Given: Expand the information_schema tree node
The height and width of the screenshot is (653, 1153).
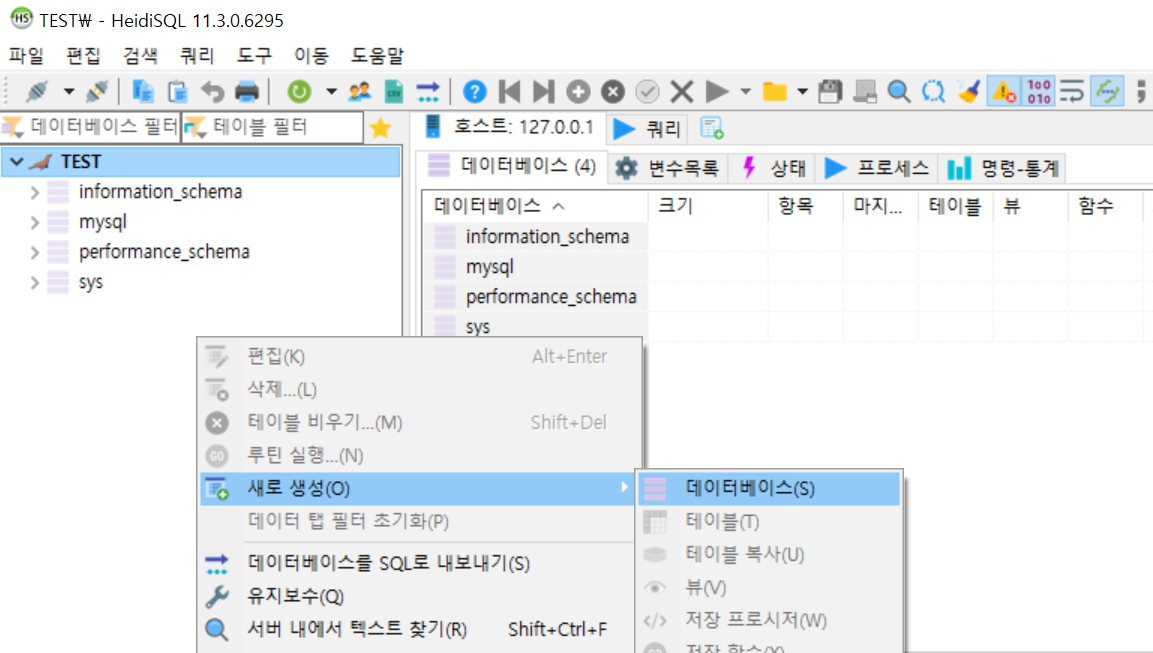Looking at the screenshot, I should (35, 193).
